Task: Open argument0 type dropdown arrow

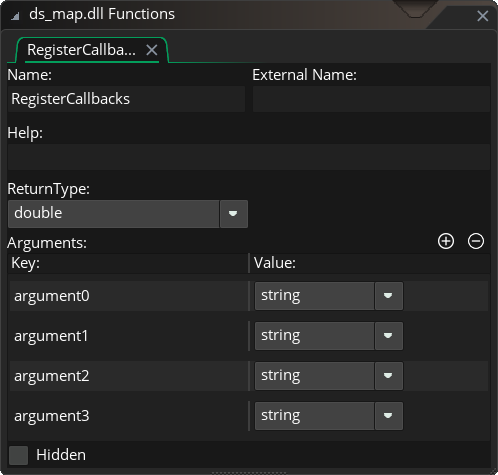Action: (388, 296)
